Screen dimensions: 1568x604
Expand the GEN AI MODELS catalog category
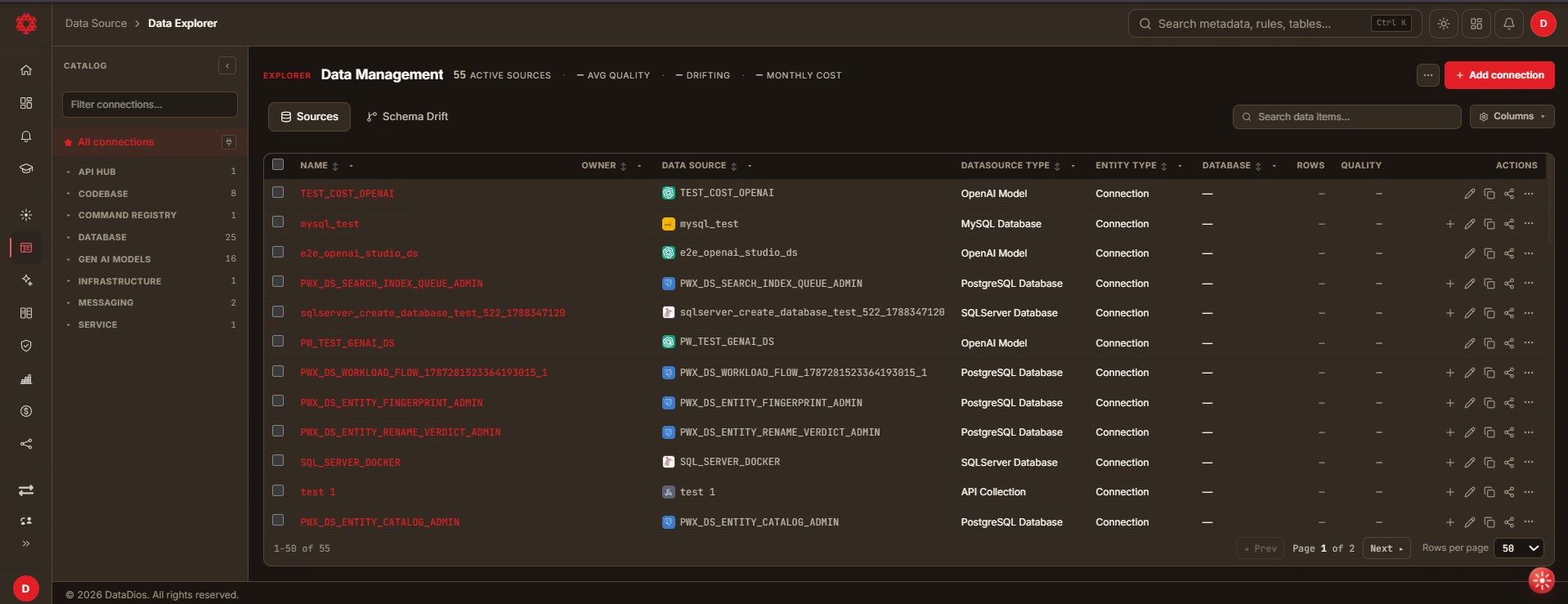(x=150, y=259)
